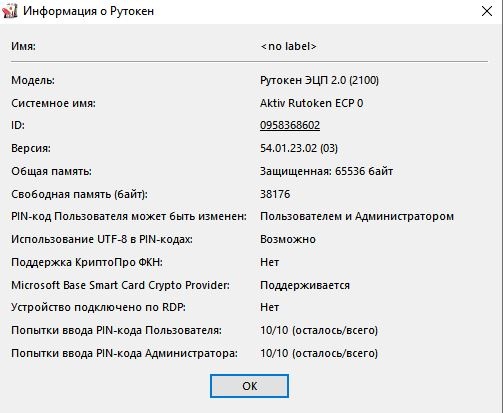The image size is (503, 413).
Task: Click the OK button
Action: click(249, 386)
